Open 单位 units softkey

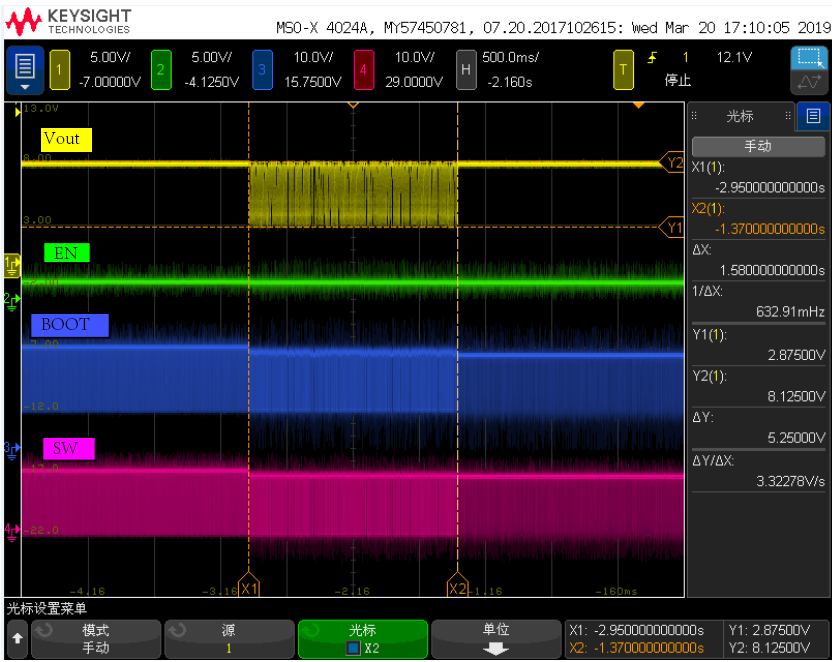point(496,639)
